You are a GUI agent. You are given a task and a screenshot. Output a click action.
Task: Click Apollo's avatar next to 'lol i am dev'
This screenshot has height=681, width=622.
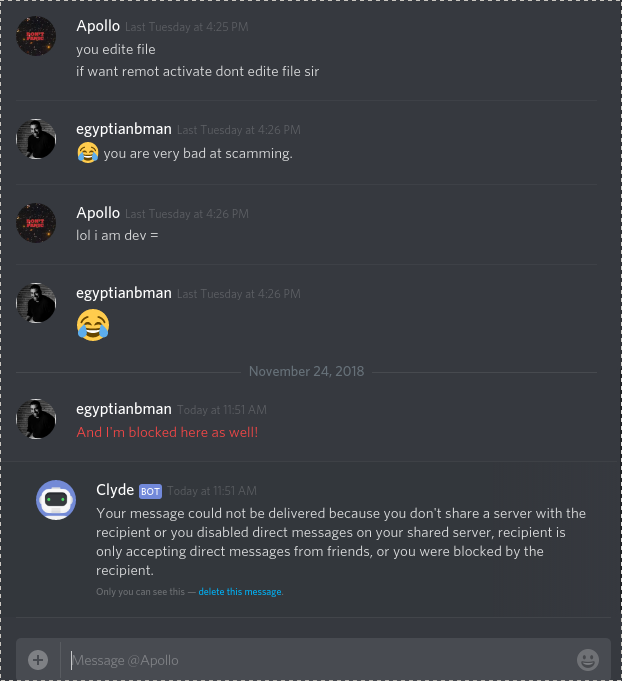point(36,223)
